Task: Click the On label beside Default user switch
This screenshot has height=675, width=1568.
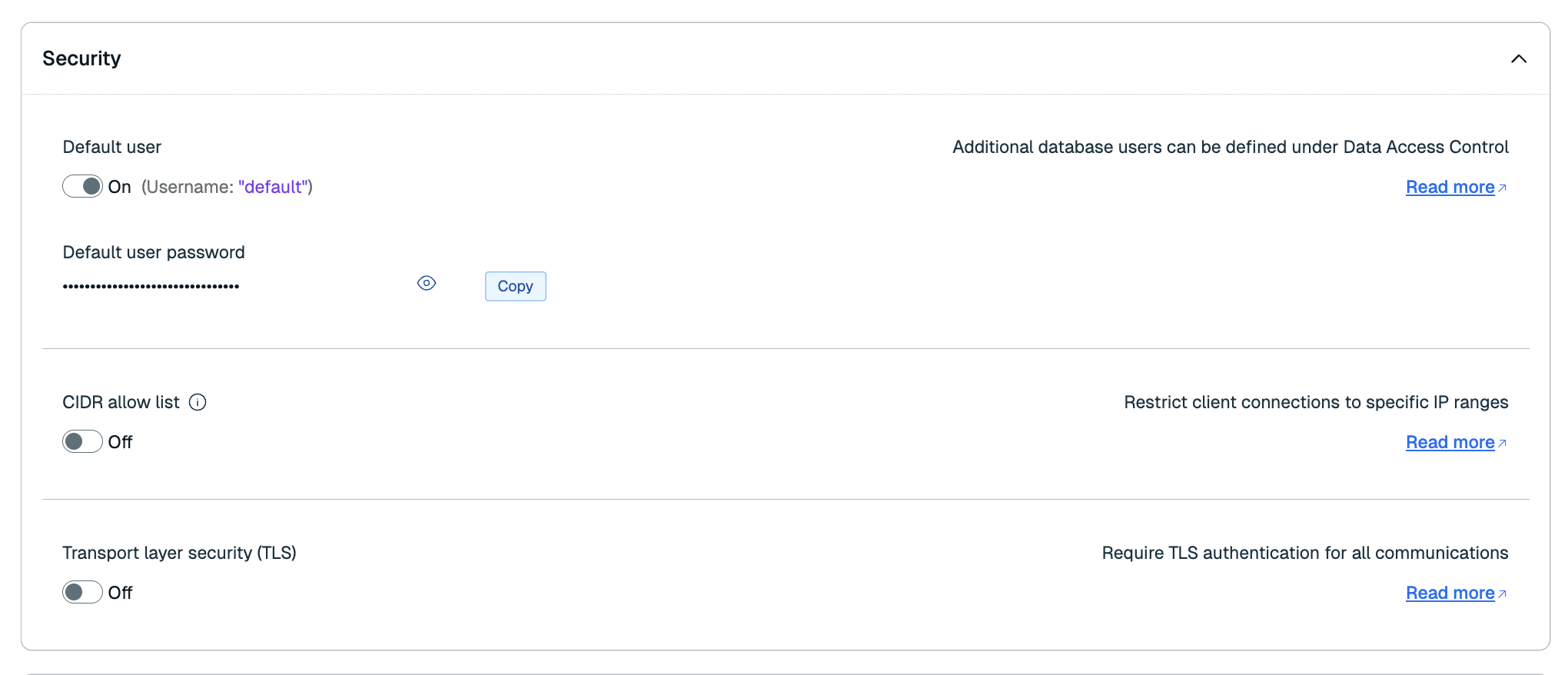Action: pyautogui.click(x=119, y=188)
